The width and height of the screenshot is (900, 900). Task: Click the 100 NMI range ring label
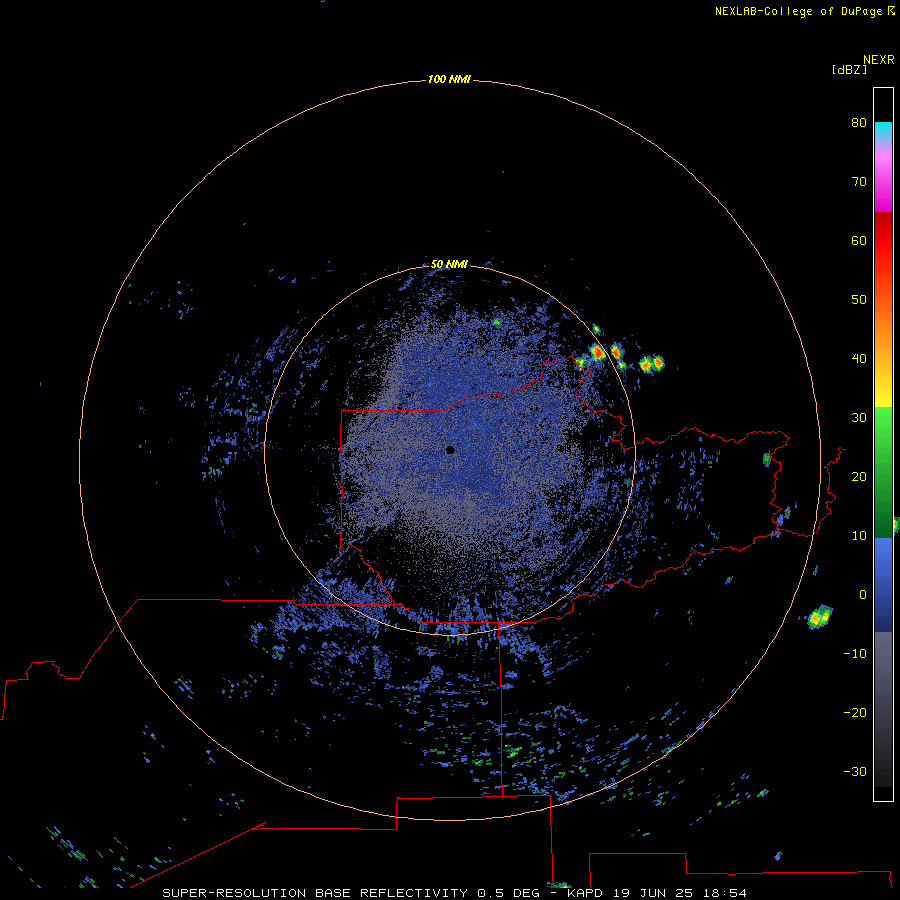449,79
